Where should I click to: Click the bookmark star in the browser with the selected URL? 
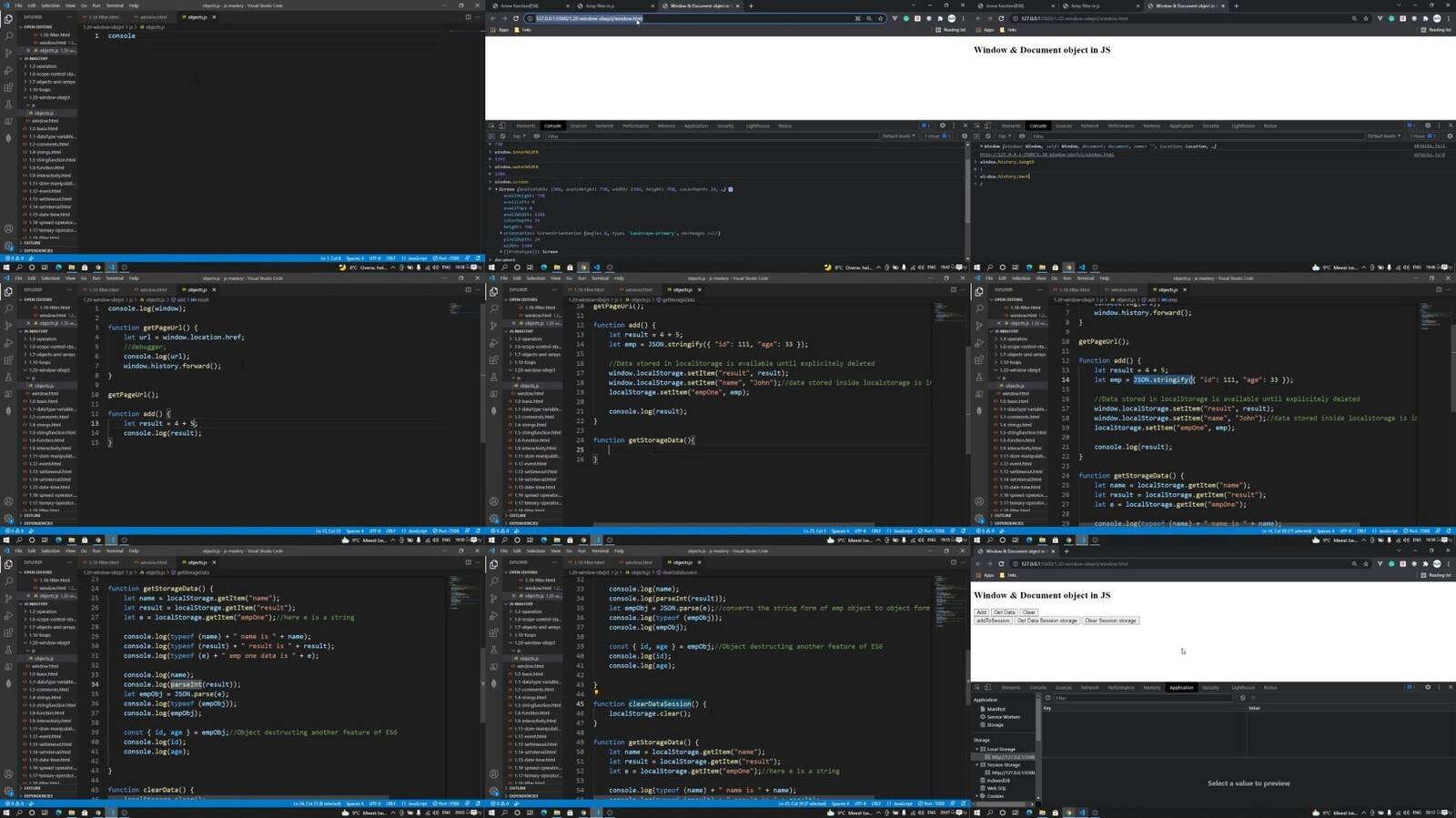pos(880,18)
